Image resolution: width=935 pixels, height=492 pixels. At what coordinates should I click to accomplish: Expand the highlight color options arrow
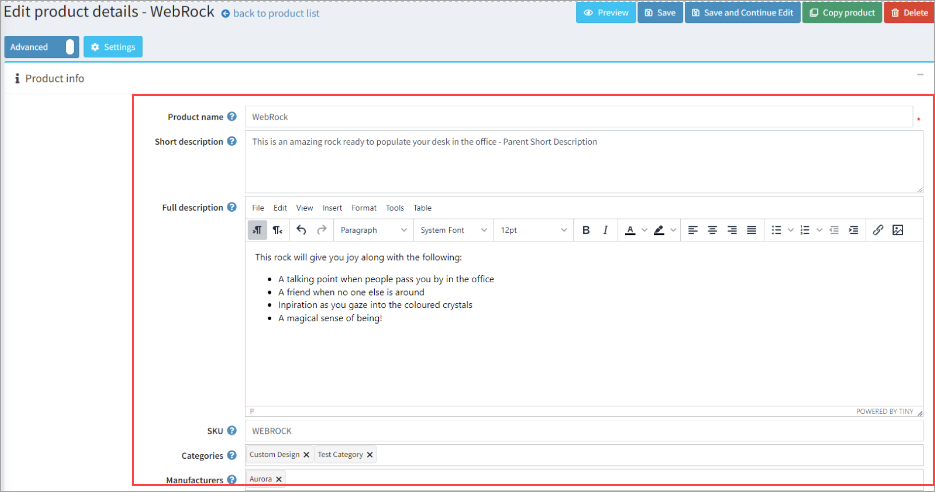673,230
